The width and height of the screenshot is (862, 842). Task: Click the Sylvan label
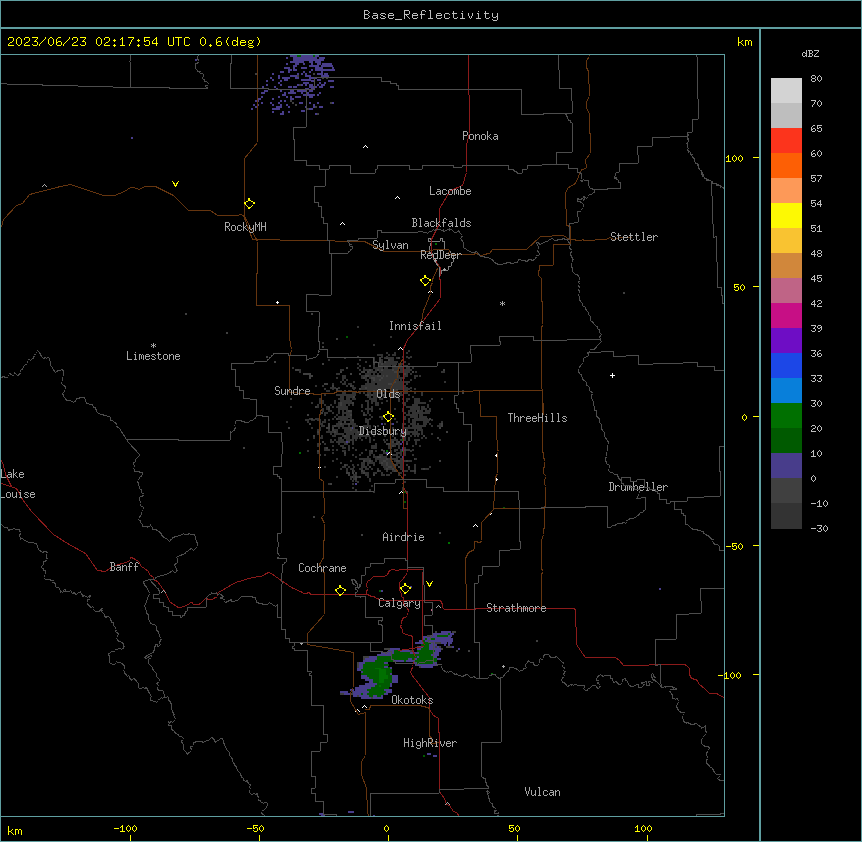390,245
